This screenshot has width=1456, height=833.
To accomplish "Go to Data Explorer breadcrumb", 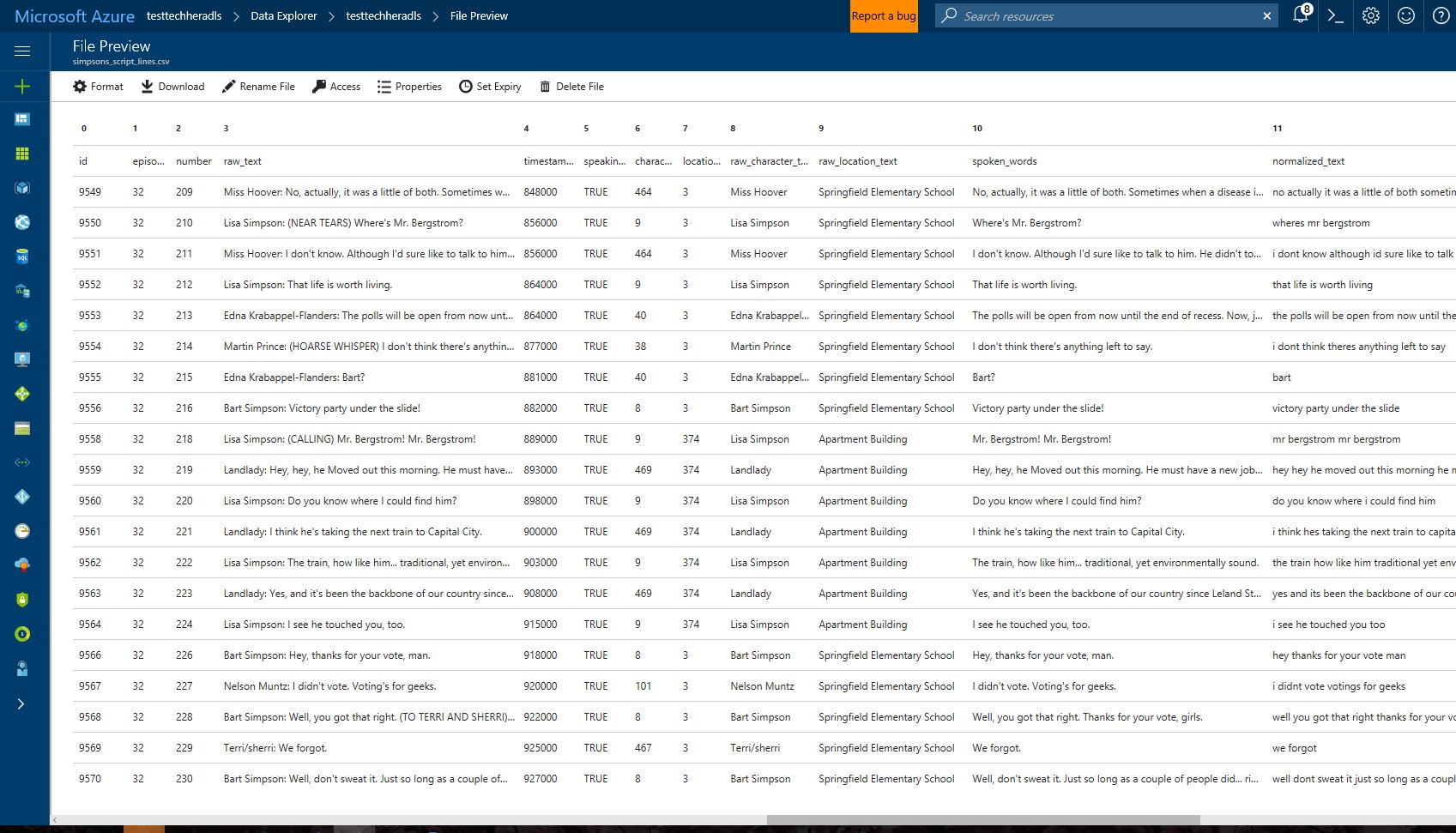I will pos(283,15).
